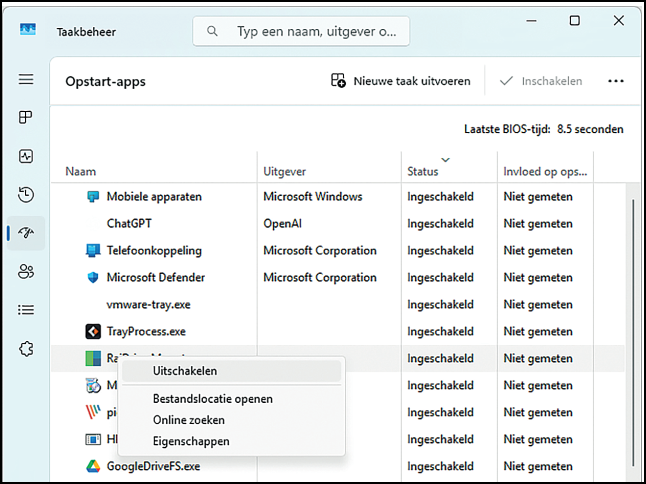Open Eigenschappen from the context menu
This screenshot has height=484, width=646.
(x=191, y=441)
